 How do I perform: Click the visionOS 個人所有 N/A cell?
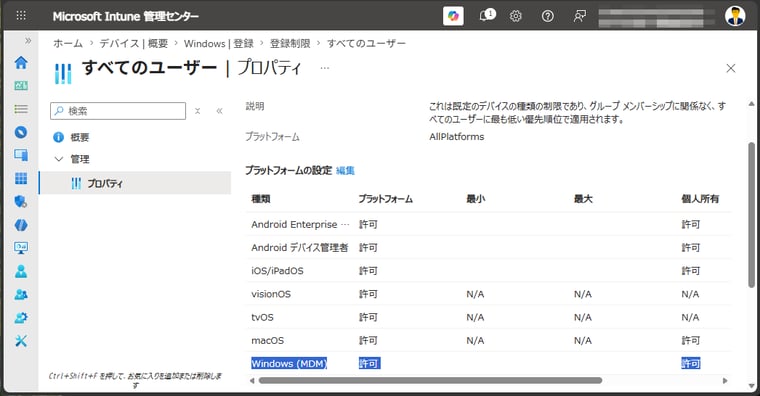click(690, 294)
